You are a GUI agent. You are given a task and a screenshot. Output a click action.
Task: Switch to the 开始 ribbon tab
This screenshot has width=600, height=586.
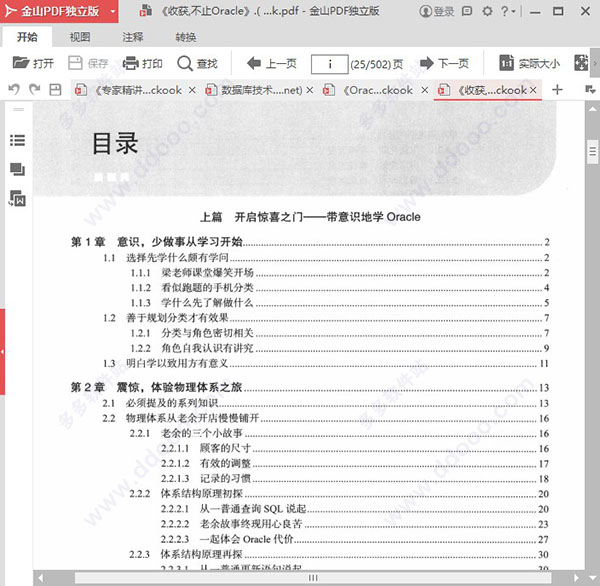click(27, 37)
